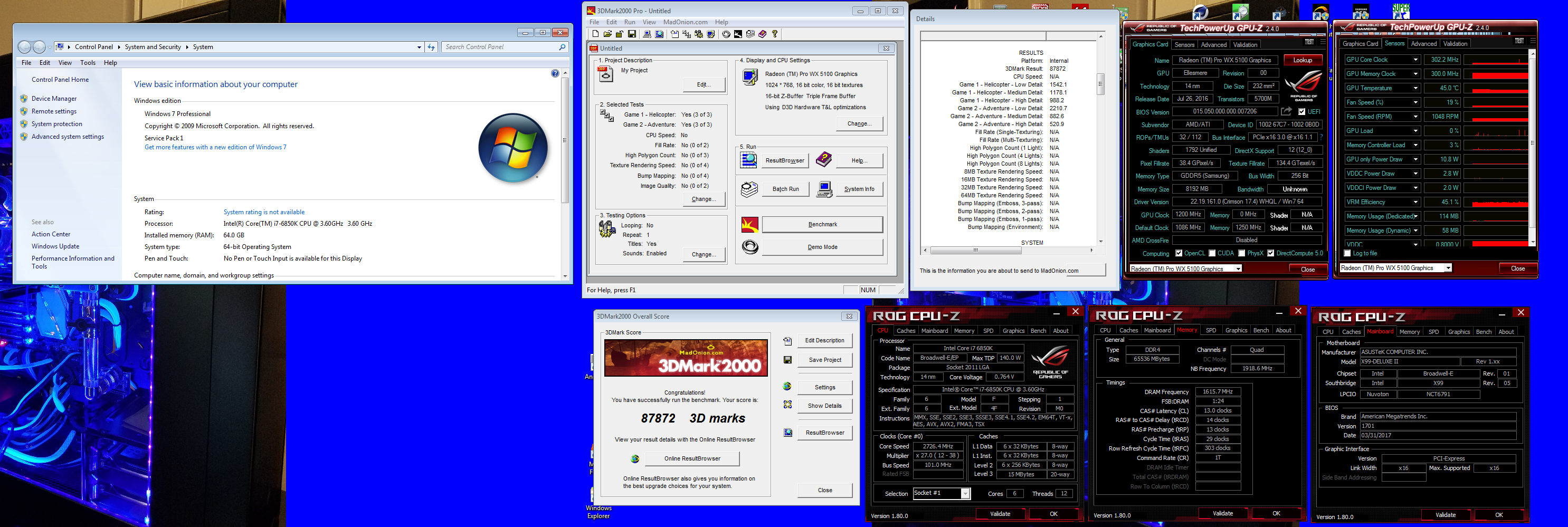Click the Open folder icon in 3DMark2000 toolbar
The width and height of the screenshot is (1568, 527).
(x=607, y=34)
